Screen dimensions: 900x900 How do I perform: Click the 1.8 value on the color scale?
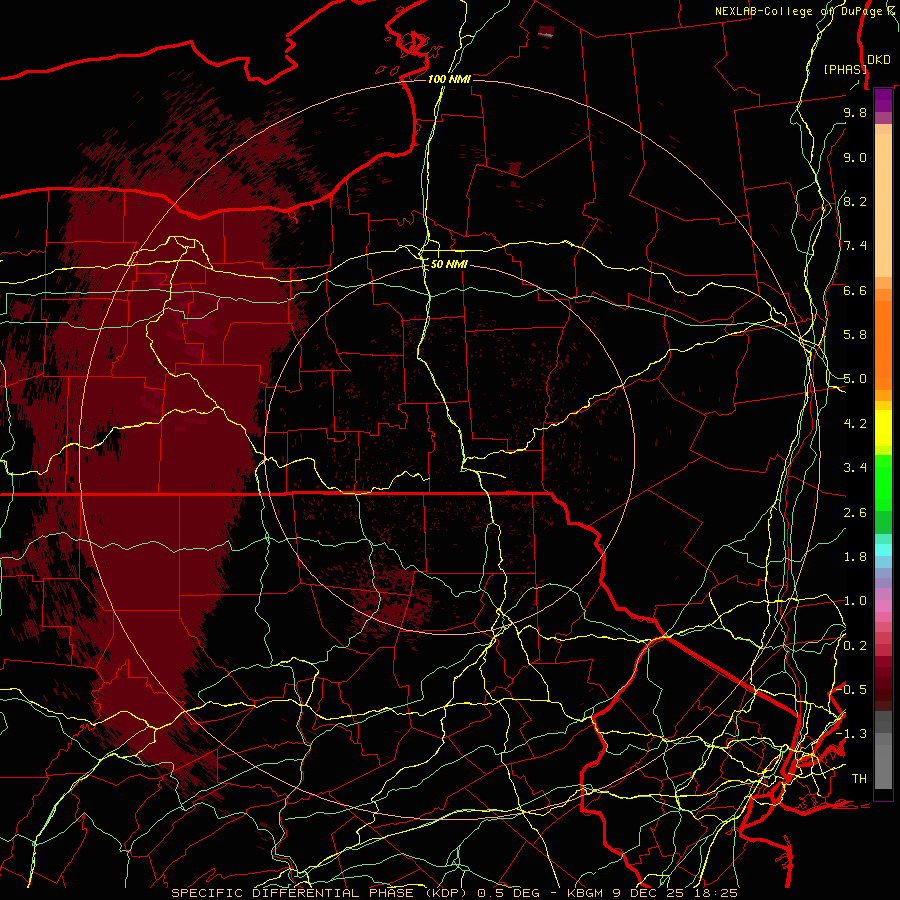point(855,557)
